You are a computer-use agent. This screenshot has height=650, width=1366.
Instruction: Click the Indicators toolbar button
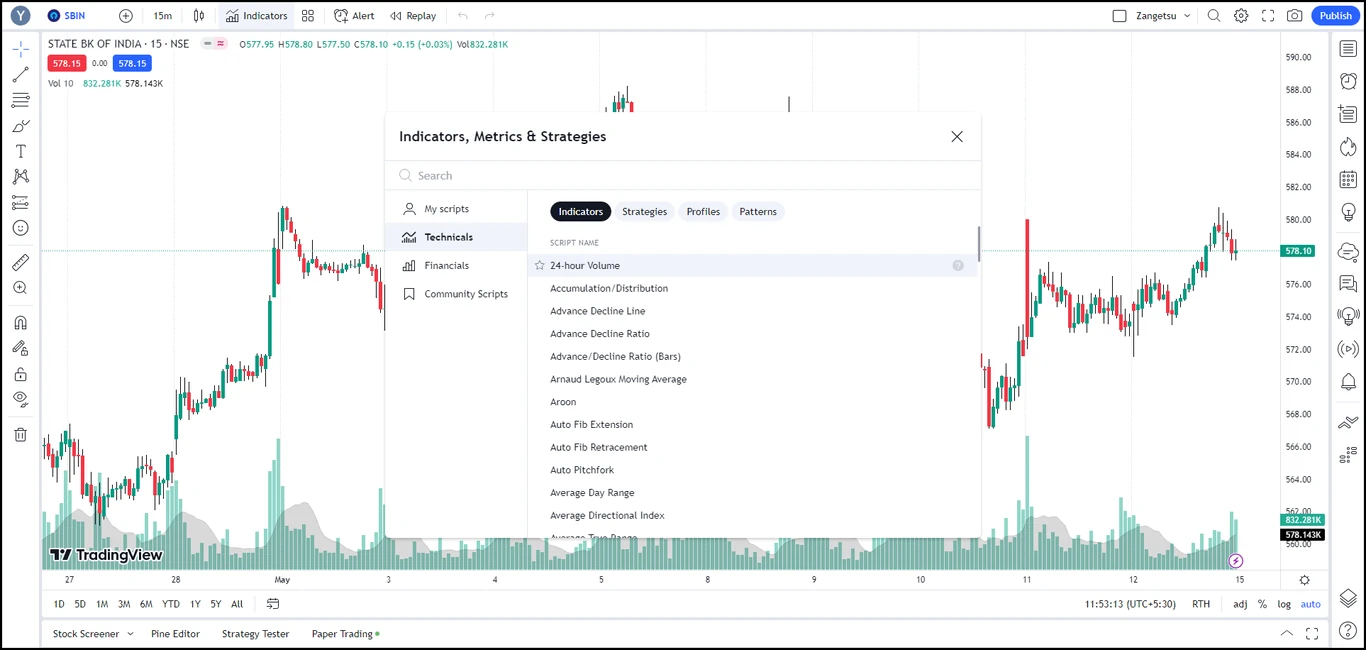click(256, 16)
